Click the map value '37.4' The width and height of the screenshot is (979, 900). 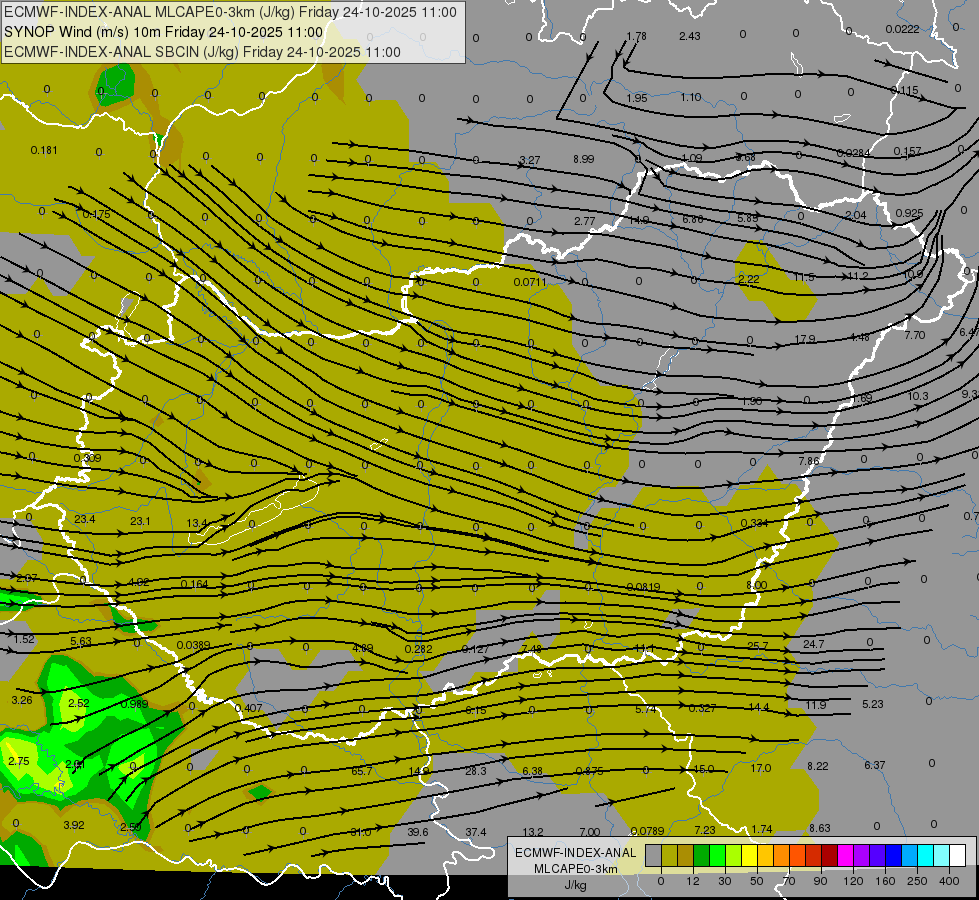click(476, 832)
